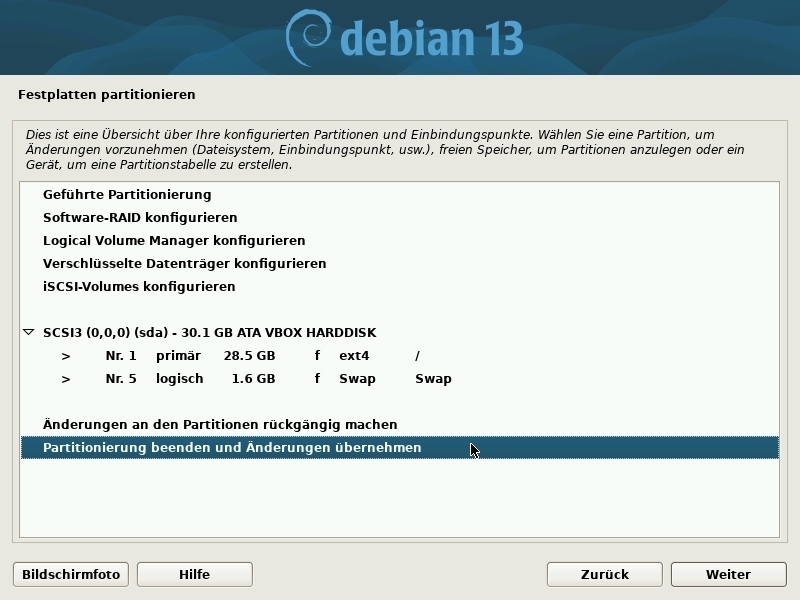
Task: Choose Änderungen an den Partitionen rückgängig machen
Action: click(x=399, y=424)
